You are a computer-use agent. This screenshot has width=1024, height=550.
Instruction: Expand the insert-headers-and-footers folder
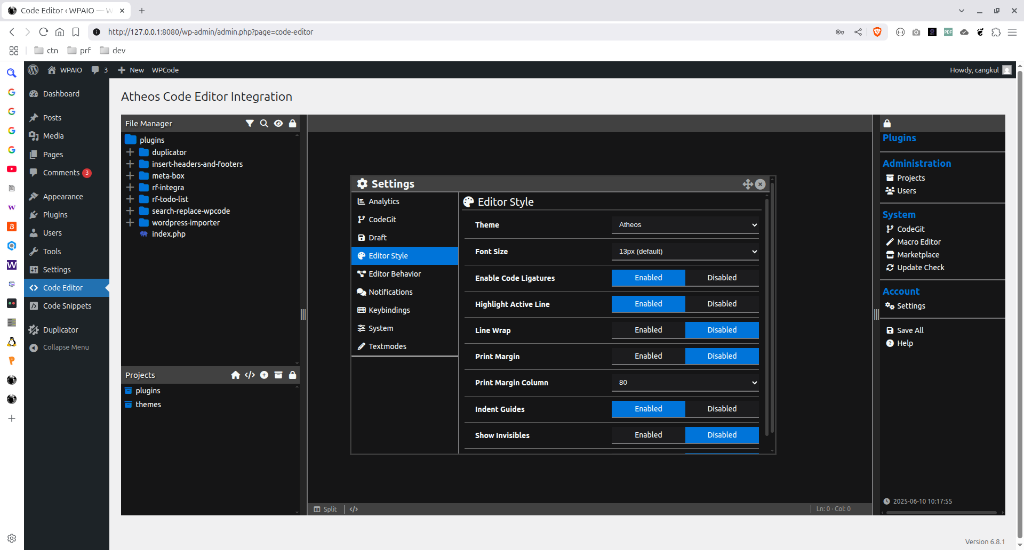130,164
